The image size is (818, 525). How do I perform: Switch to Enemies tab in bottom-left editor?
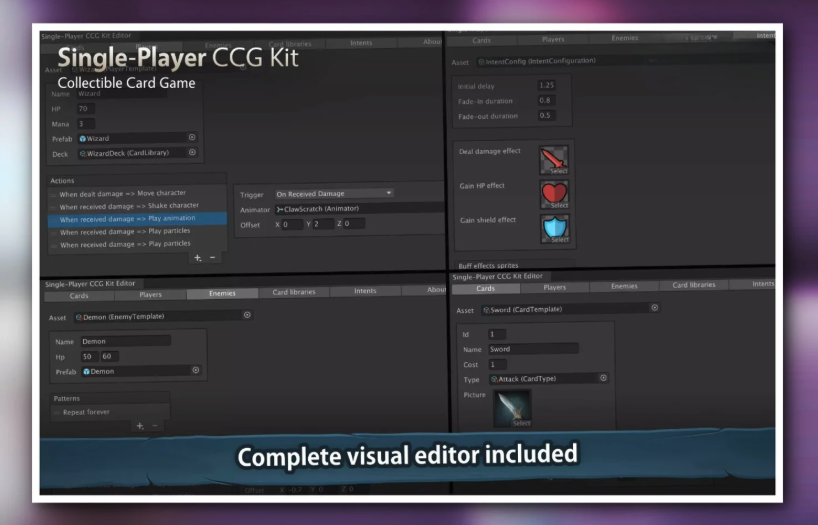(x=222, y=294)
